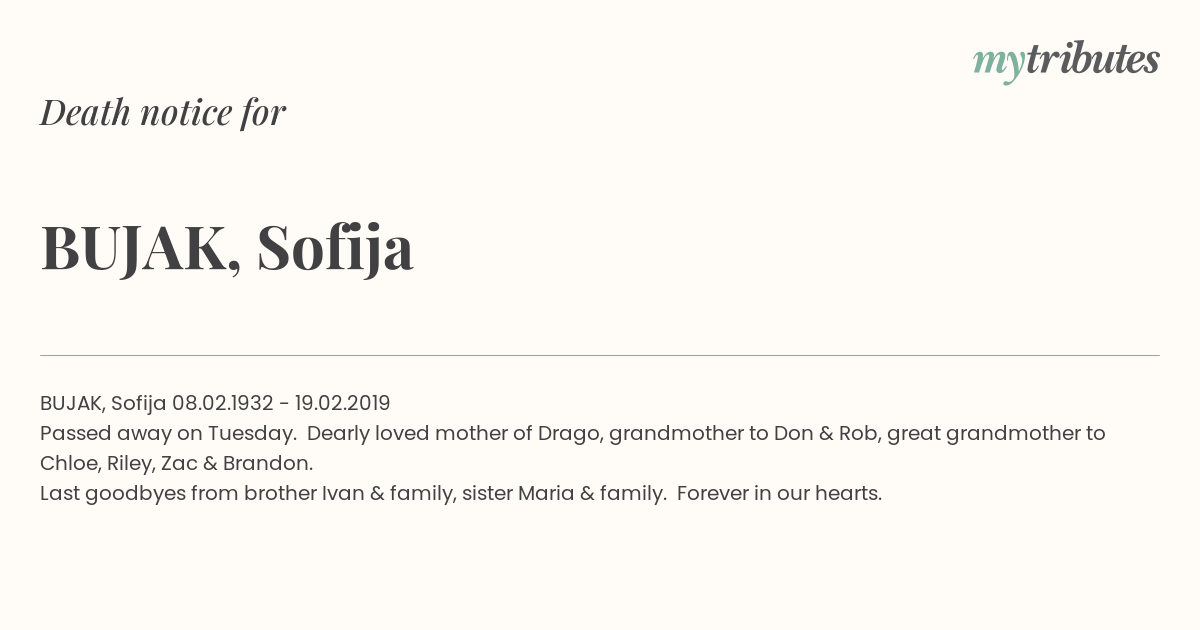Click the names "Chloe, Riley, Zac & Brandon"
This screenshot has width=1200, height=630.
[x=175, y=463]
